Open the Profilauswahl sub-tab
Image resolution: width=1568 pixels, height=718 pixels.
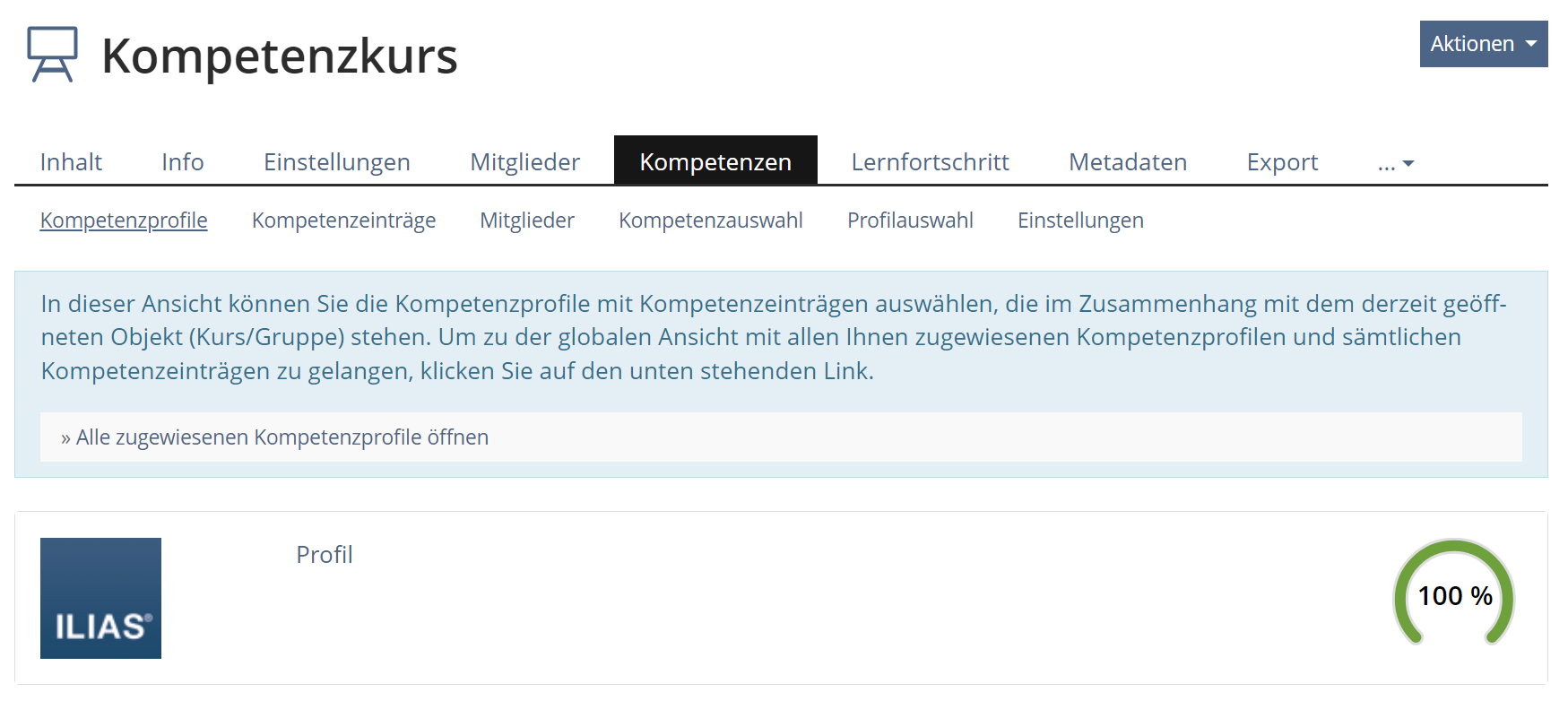pyautogui.click(x=910, y=221)
